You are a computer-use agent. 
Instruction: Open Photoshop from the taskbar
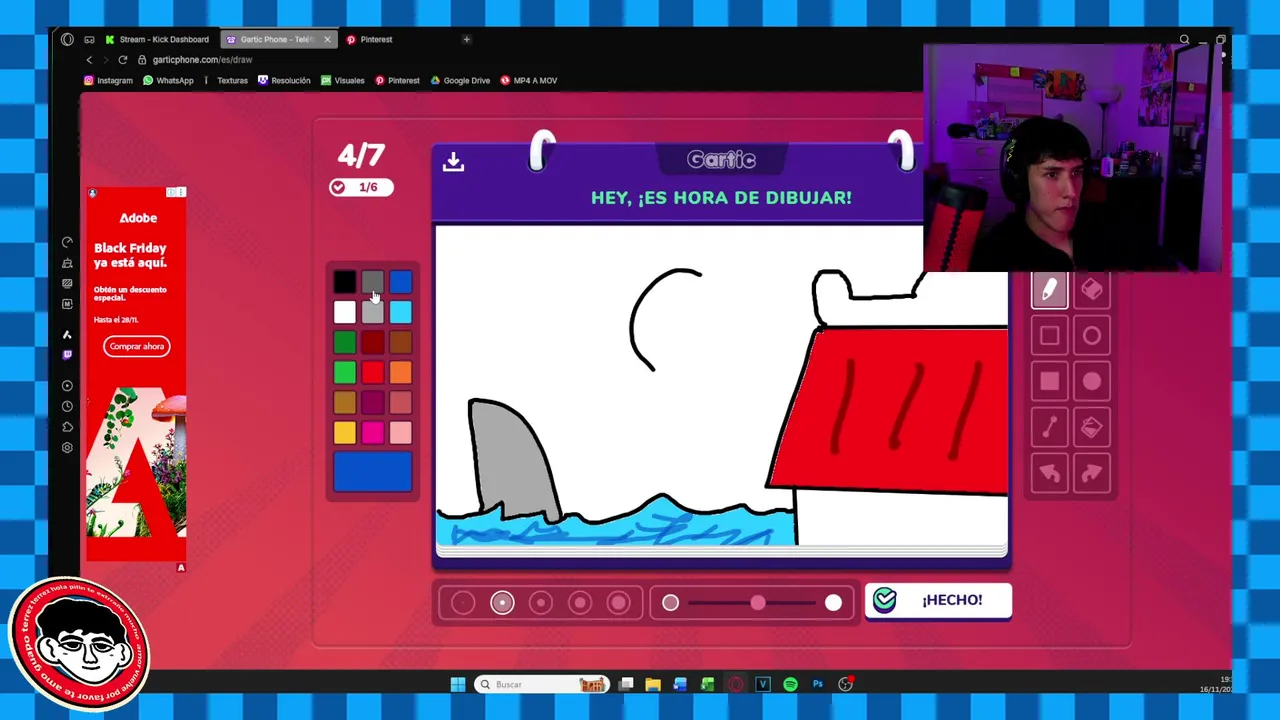[x=818, y=684]
